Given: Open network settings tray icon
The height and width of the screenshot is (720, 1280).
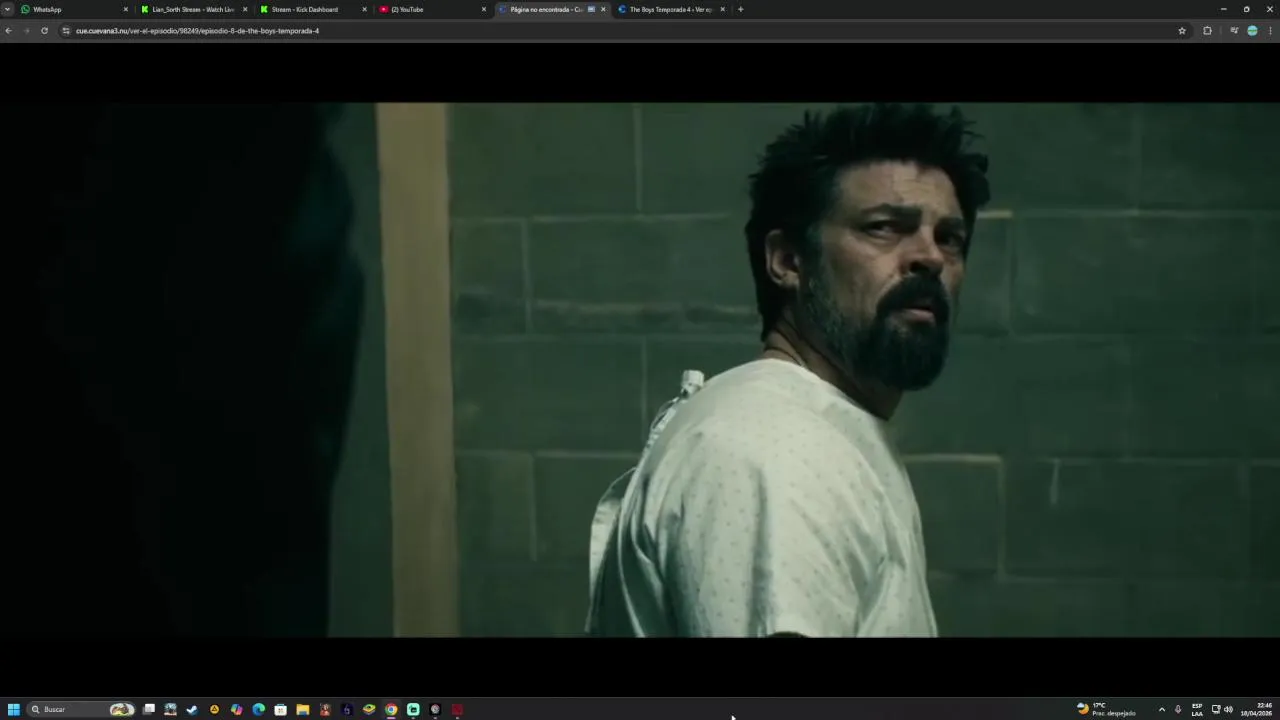Looking at the screenshot, I should (x=1216, y=709).
